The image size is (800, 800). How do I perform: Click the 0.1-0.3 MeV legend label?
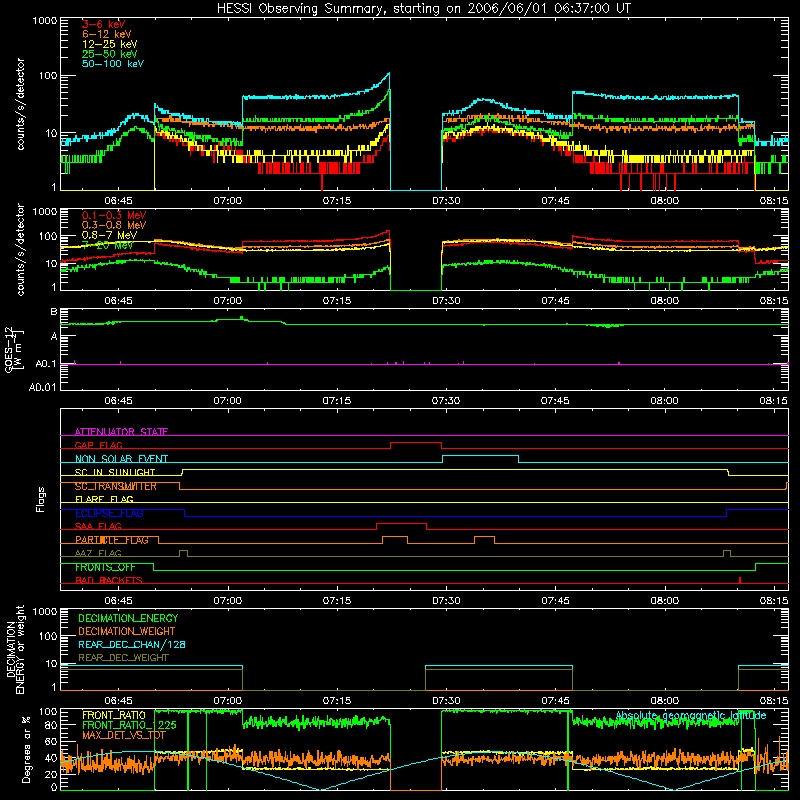pyautogui.click(x=114, y=215)
